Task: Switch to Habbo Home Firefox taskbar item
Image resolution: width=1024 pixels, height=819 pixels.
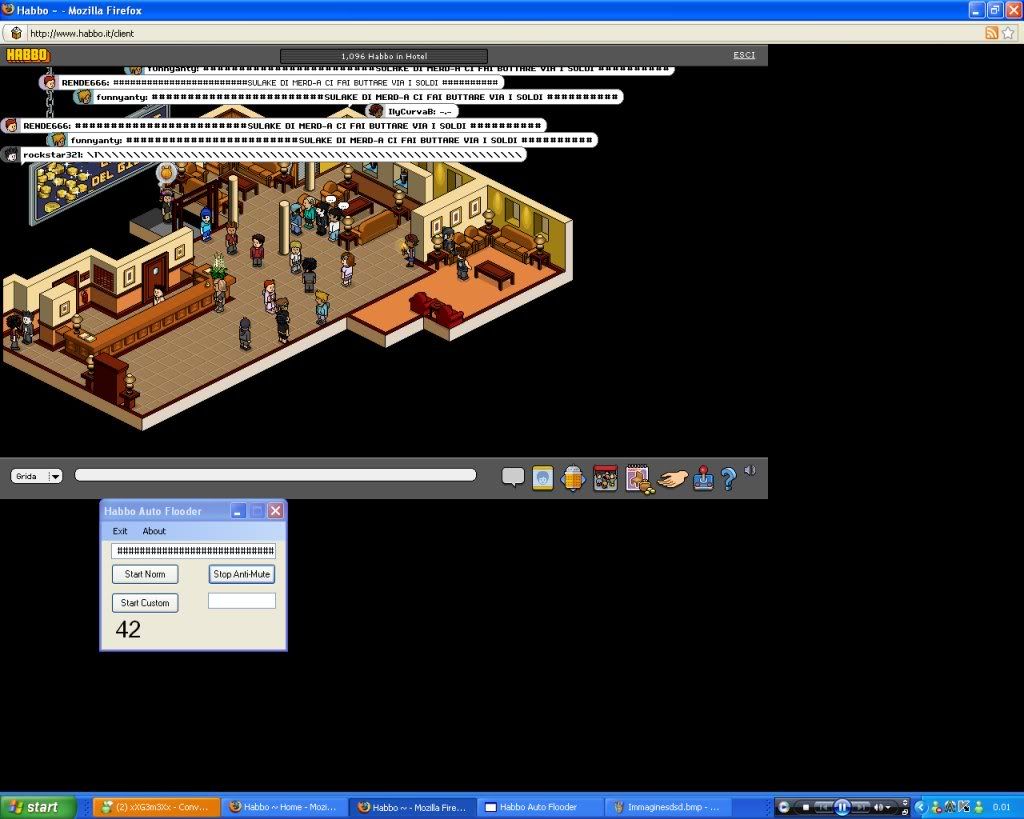Action: click(283, 807)
